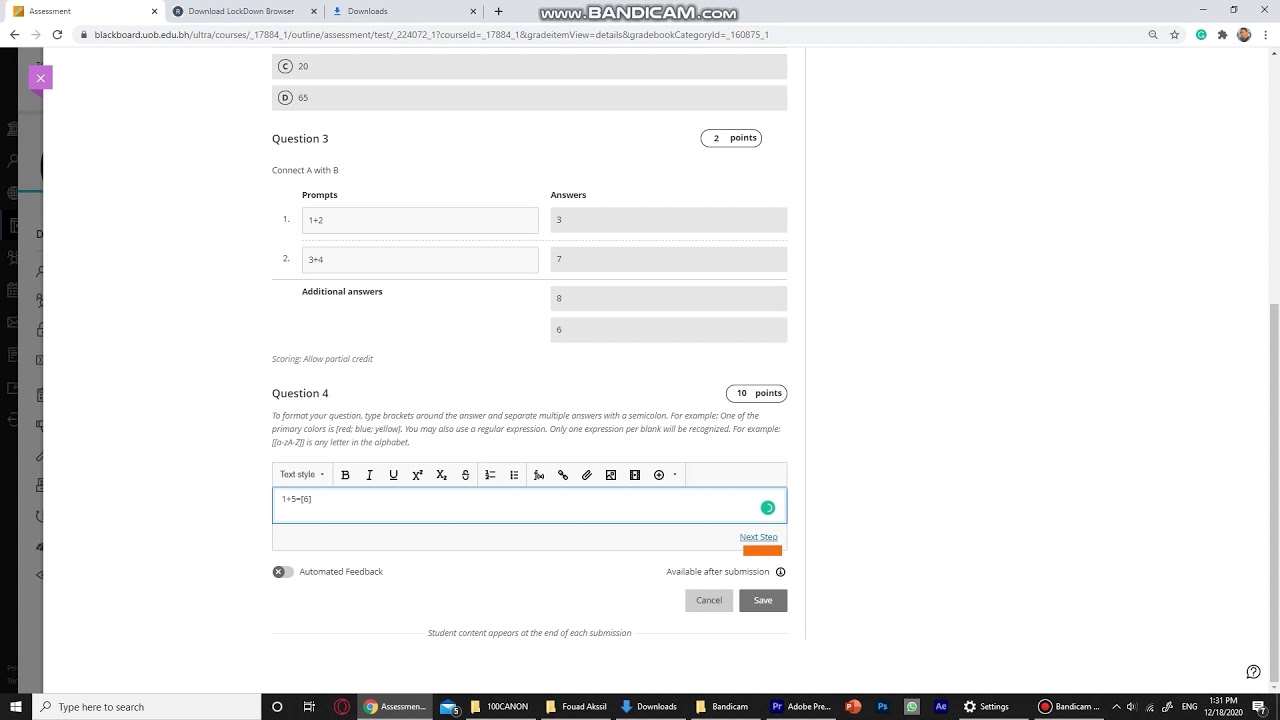The height and width of the screenshot is (720, 1280).
Task: Open the Chrome extensions puzzle menu
Action: click(1222, 34)
